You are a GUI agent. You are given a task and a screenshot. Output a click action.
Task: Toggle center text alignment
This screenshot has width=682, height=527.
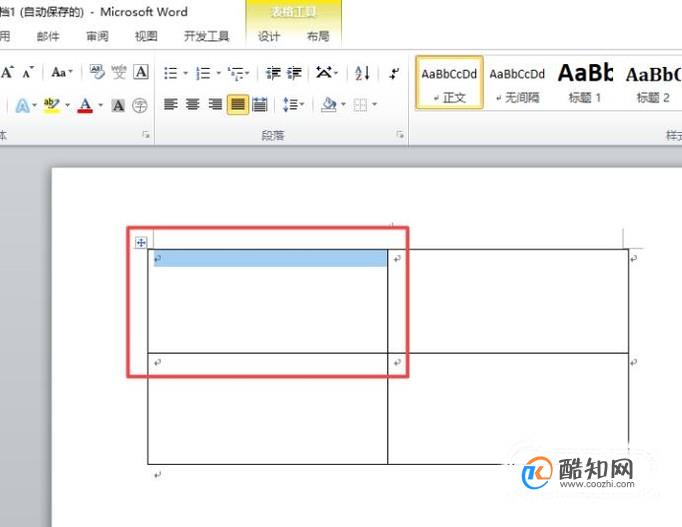tap(193, 105)
